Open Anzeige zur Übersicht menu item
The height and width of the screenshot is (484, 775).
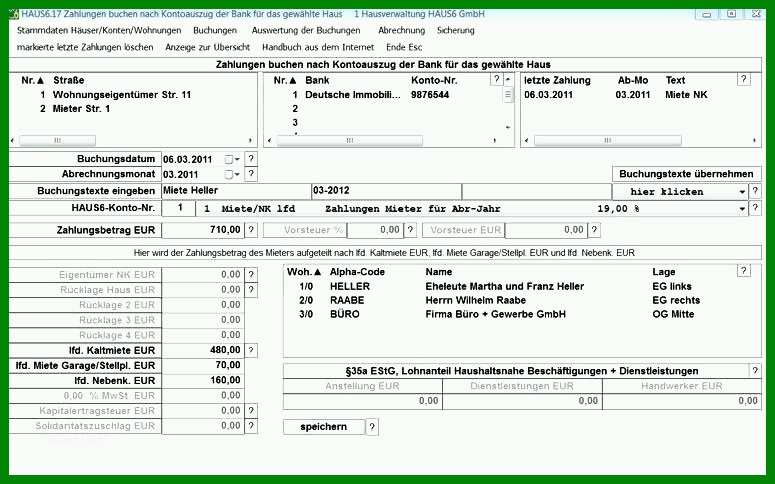208,47
